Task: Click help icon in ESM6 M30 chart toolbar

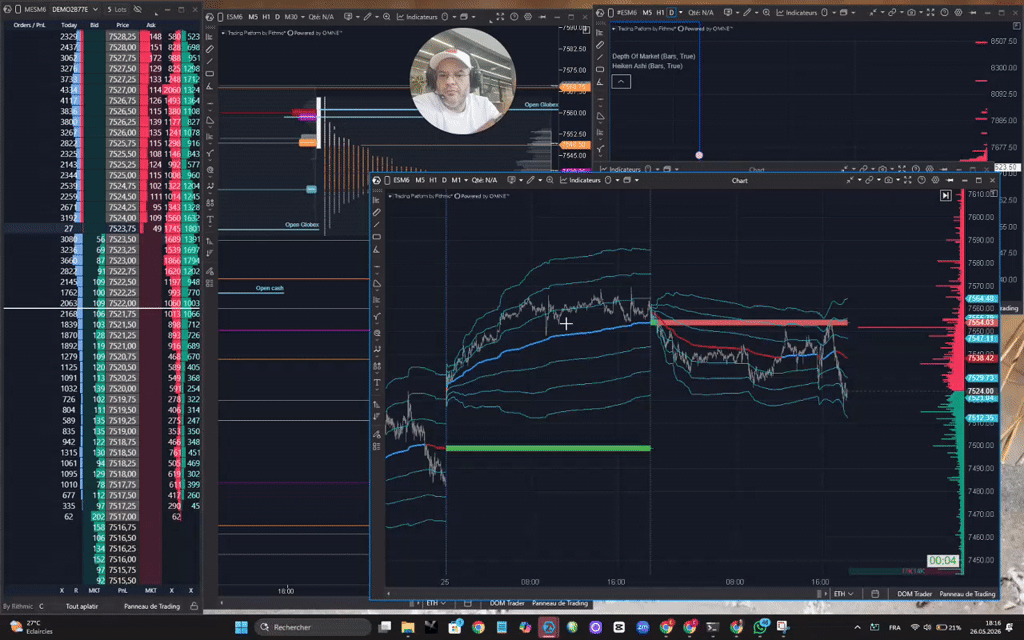Action: pos(514,16)
